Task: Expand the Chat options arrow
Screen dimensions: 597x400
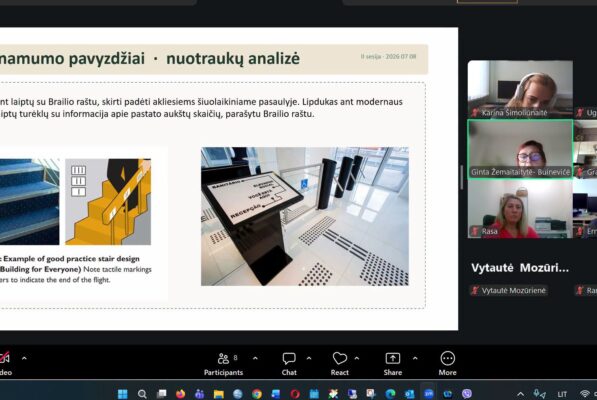Action: 309,358
